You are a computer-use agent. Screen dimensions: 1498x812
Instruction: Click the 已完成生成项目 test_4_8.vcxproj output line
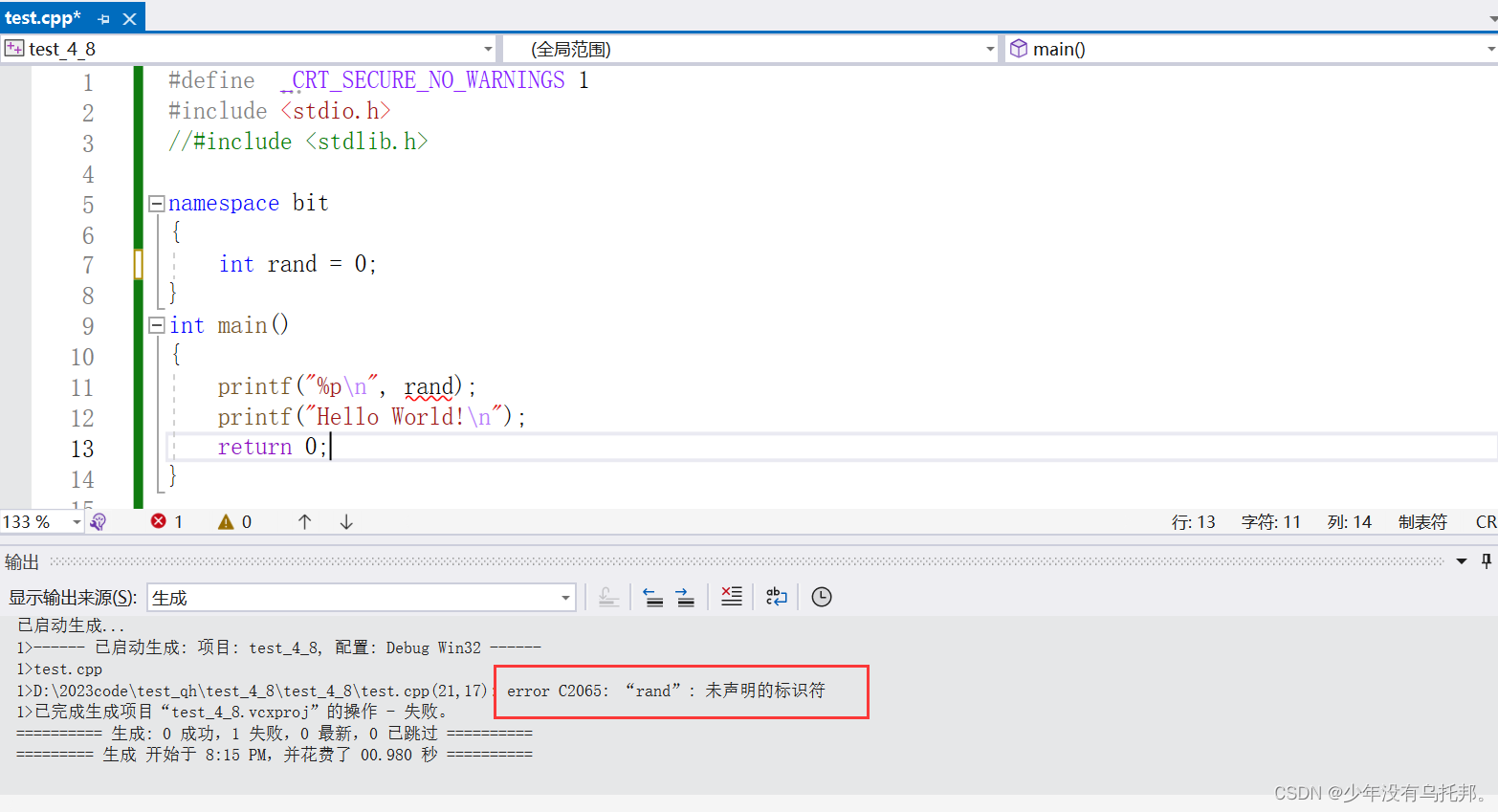(x=232, y=712)
